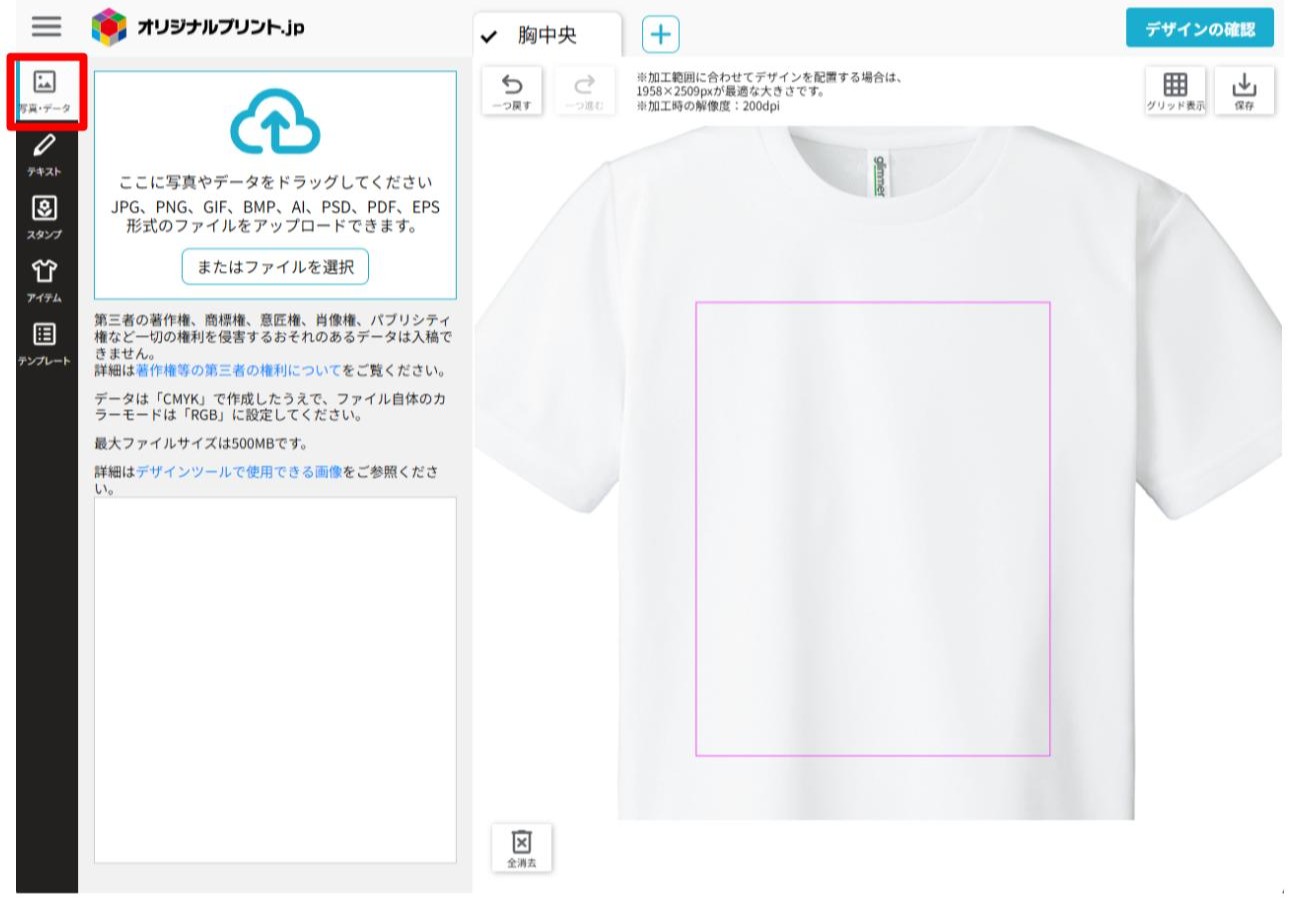Image resolution: width=1300 pixels, height=900 pixels.
Task: Click inside the pink print area frame
Action: pos(873,529)
